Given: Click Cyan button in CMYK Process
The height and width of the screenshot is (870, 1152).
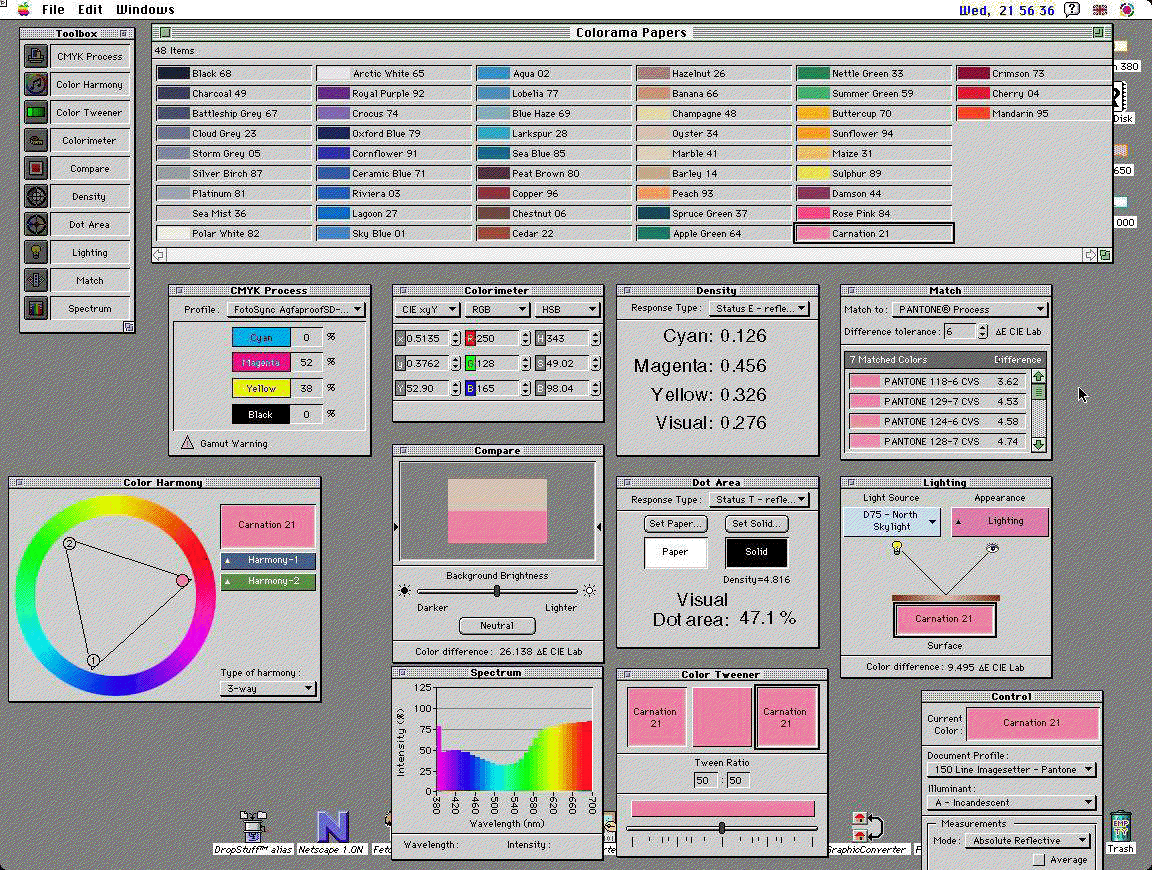Looking at the screenshot, I should [x=261, y=337].
